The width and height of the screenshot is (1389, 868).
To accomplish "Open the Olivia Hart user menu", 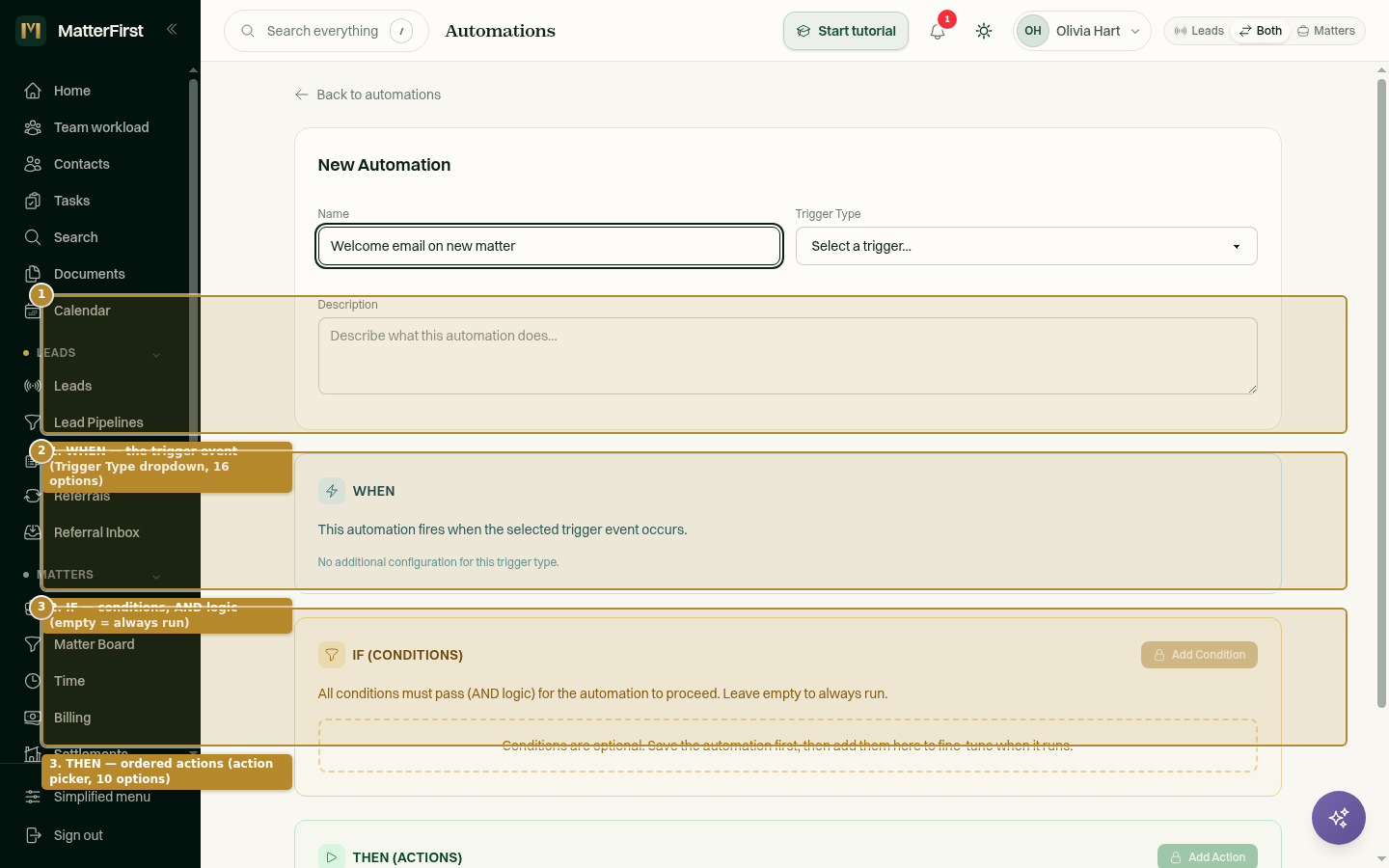I will (1082, 31).
